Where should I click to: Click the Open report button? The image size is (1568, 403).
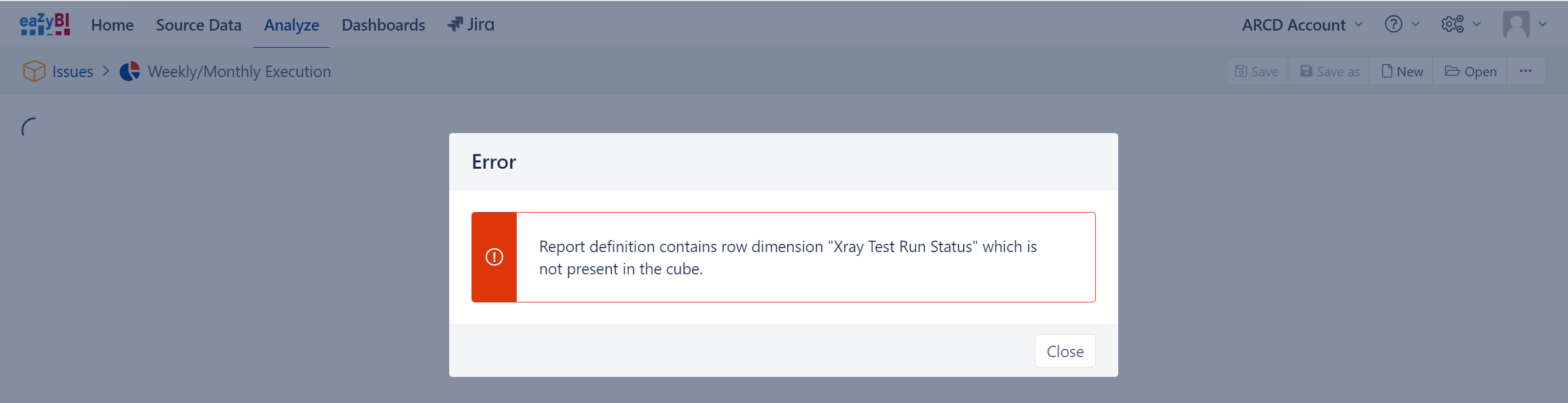[1471, 71]
